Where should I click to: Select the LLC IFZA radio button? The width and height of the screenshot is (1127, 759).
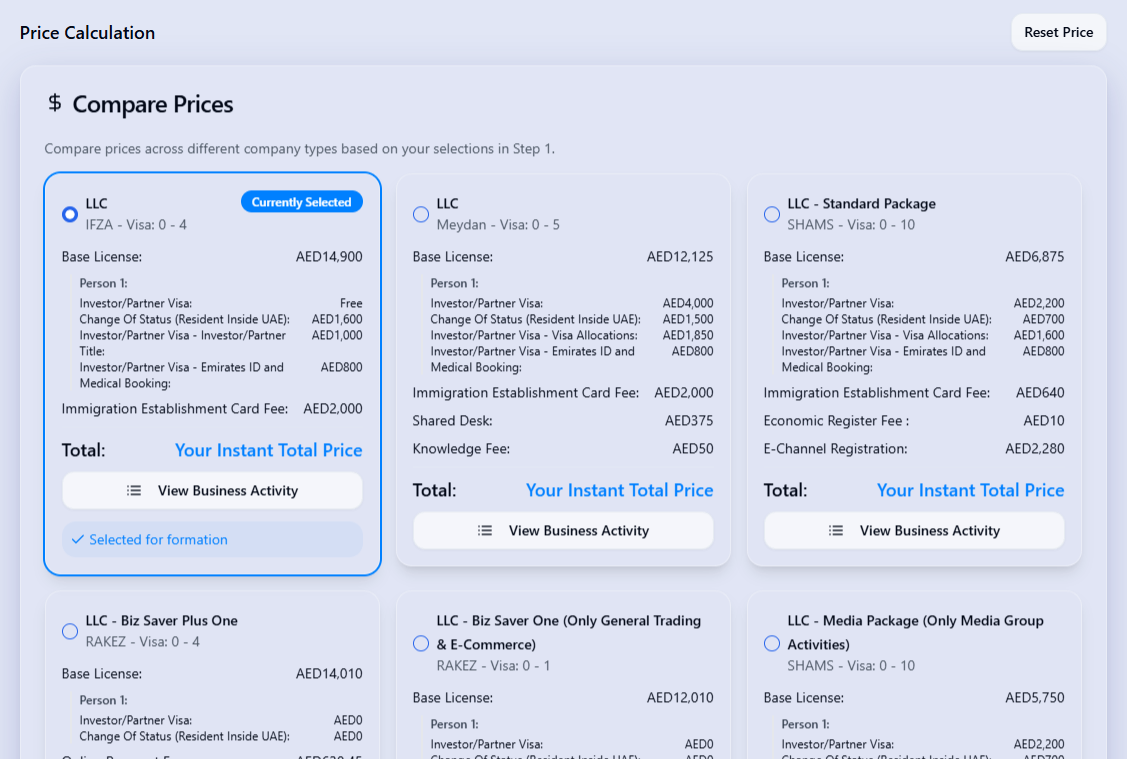(70, 214)
